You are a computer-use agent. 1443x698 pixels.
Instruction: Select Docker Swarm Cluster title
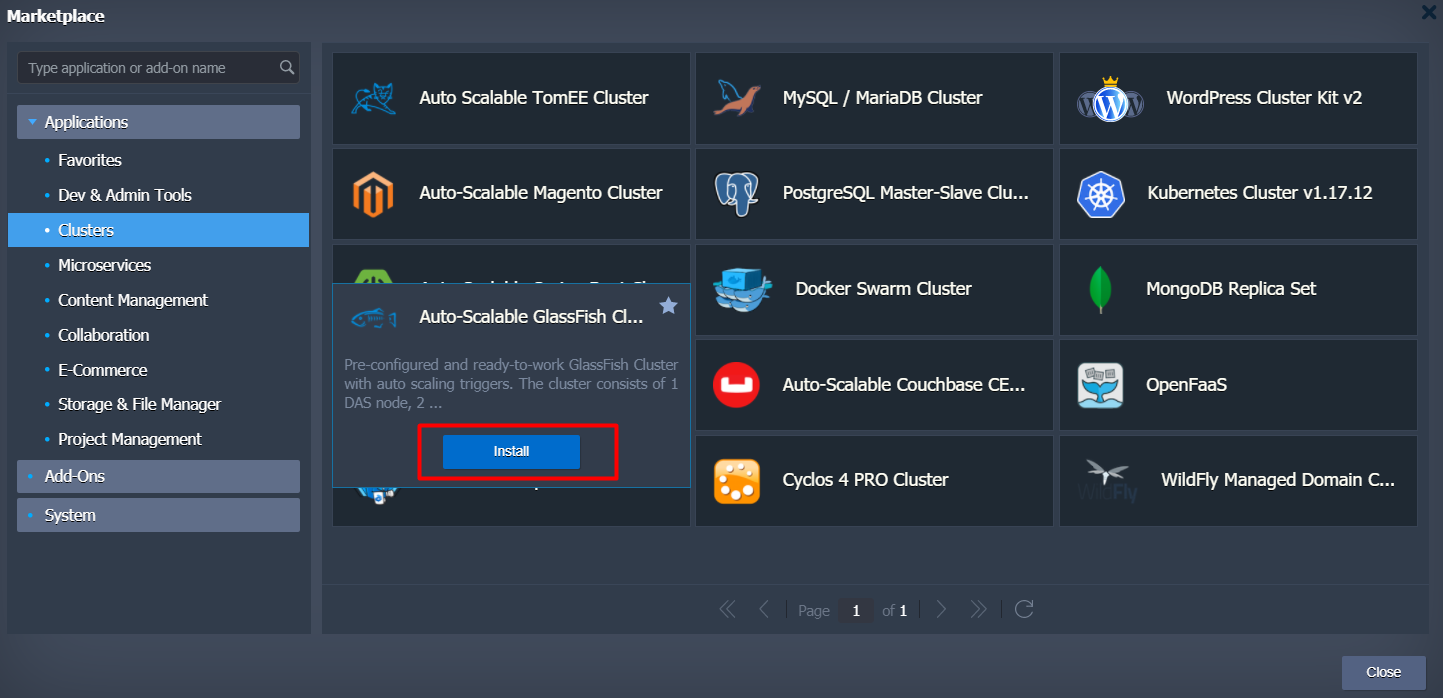coord(883,289)
